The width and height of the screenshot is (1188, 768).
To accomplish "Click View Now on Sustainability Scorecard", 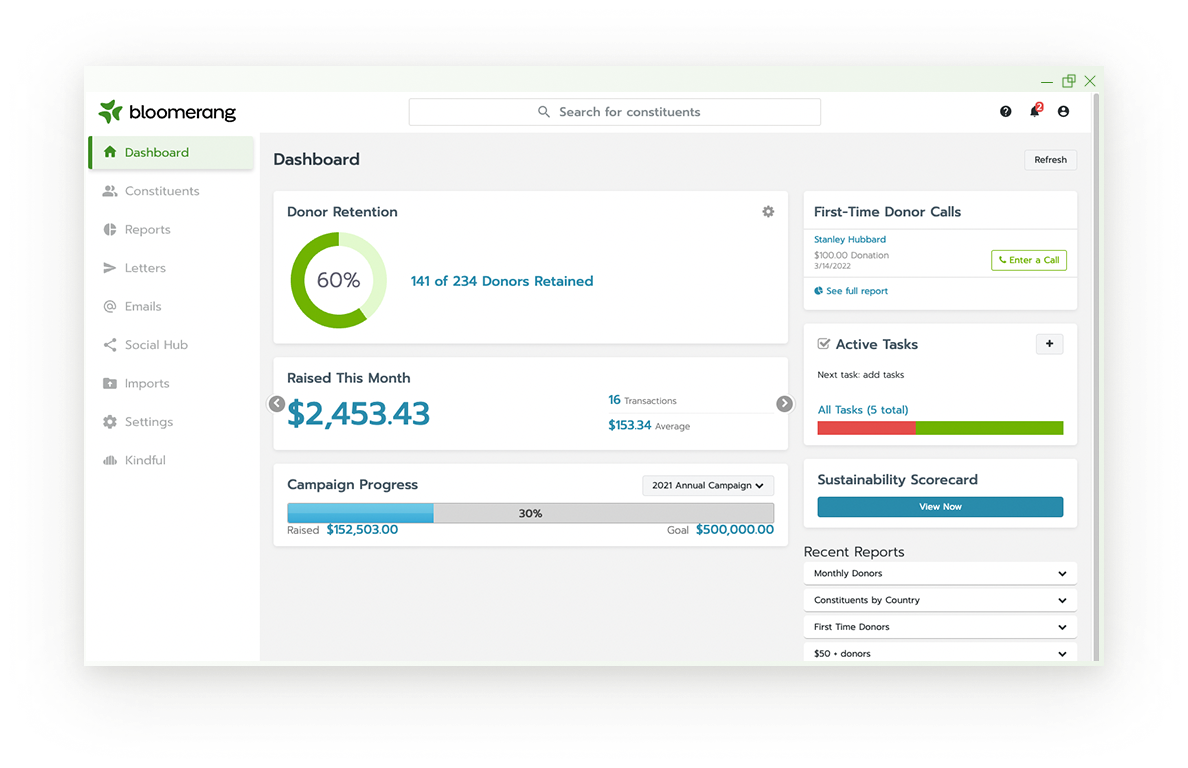I will tap(939, 507).
